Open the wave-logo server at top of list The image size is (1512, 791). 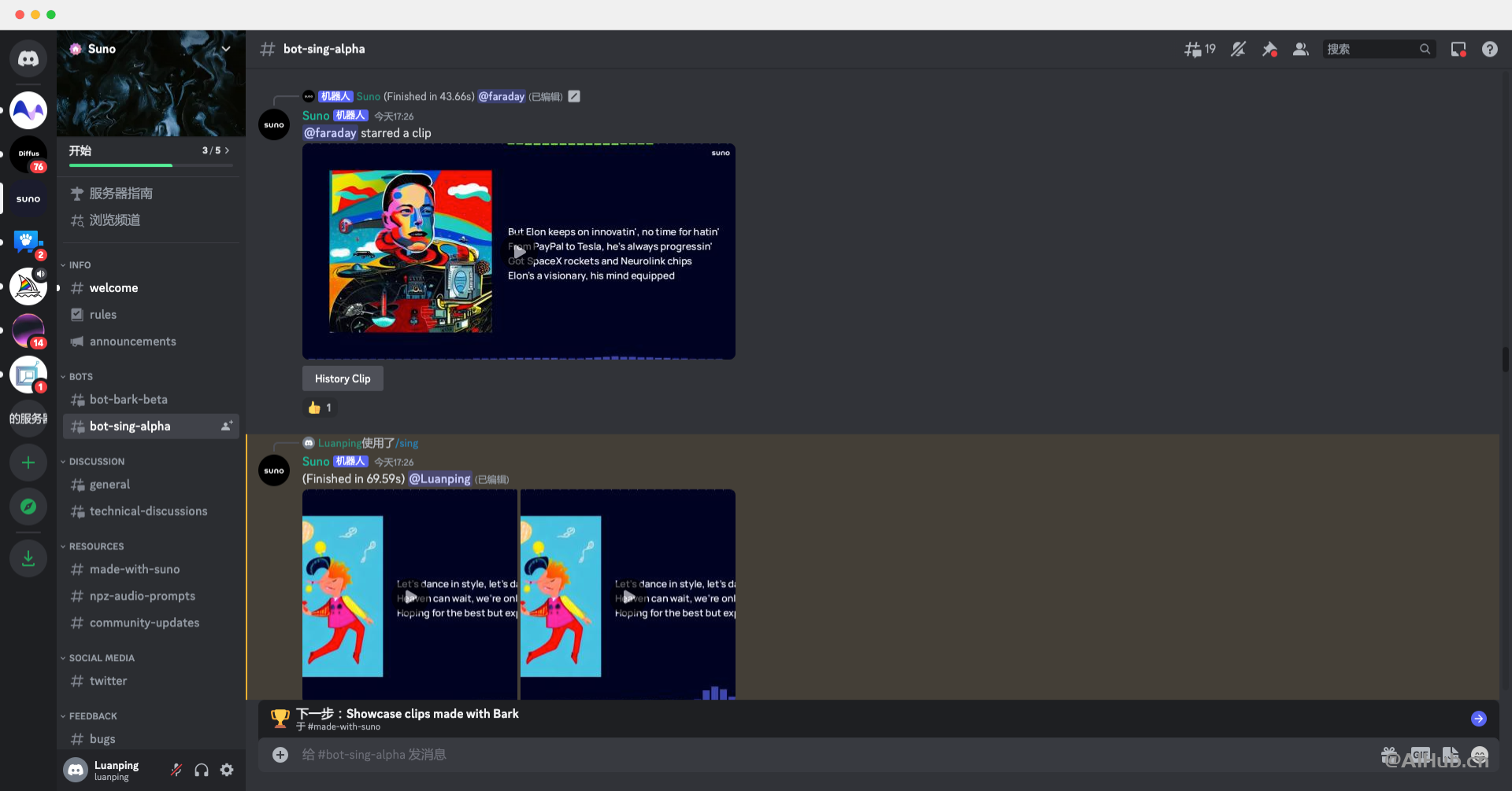28,110
